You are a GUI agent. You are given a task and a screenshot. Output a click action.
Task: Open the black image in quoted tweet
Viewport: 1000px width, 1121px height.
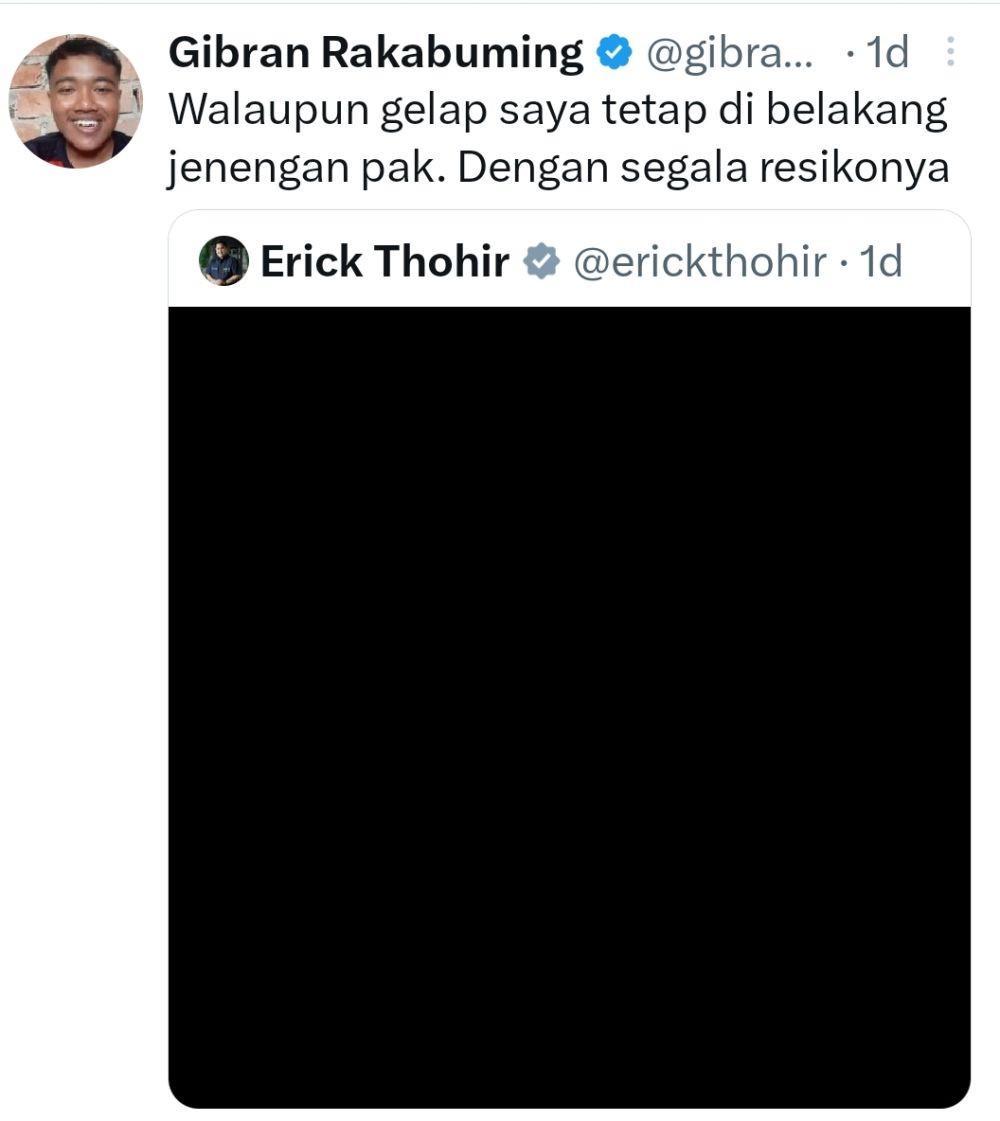[x=569, y=707]
